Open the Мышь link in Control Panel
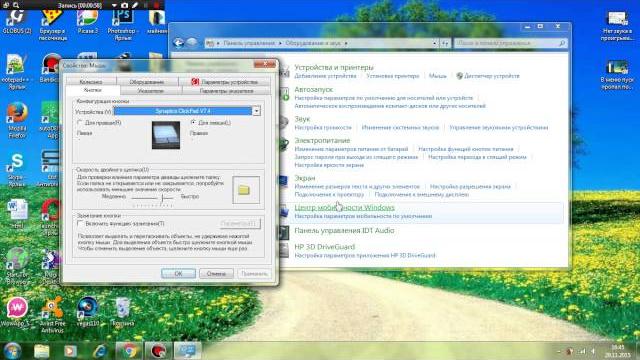 (x=438, y=76)
